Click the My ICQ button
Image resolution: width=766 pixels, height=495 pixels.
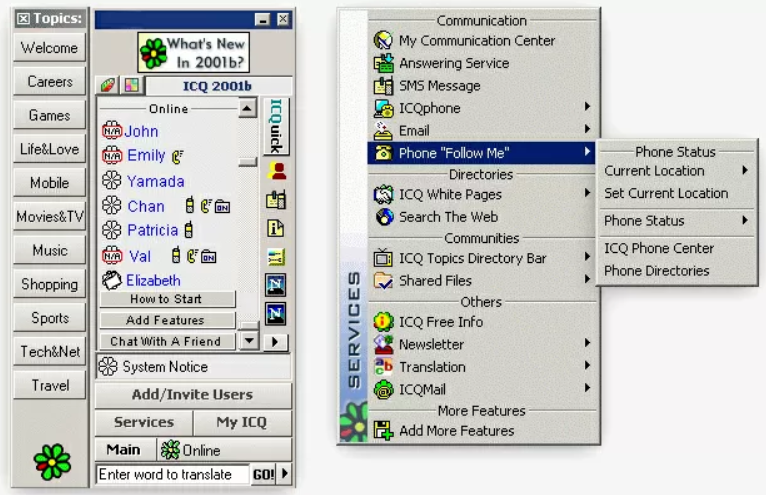coord(242,422)
